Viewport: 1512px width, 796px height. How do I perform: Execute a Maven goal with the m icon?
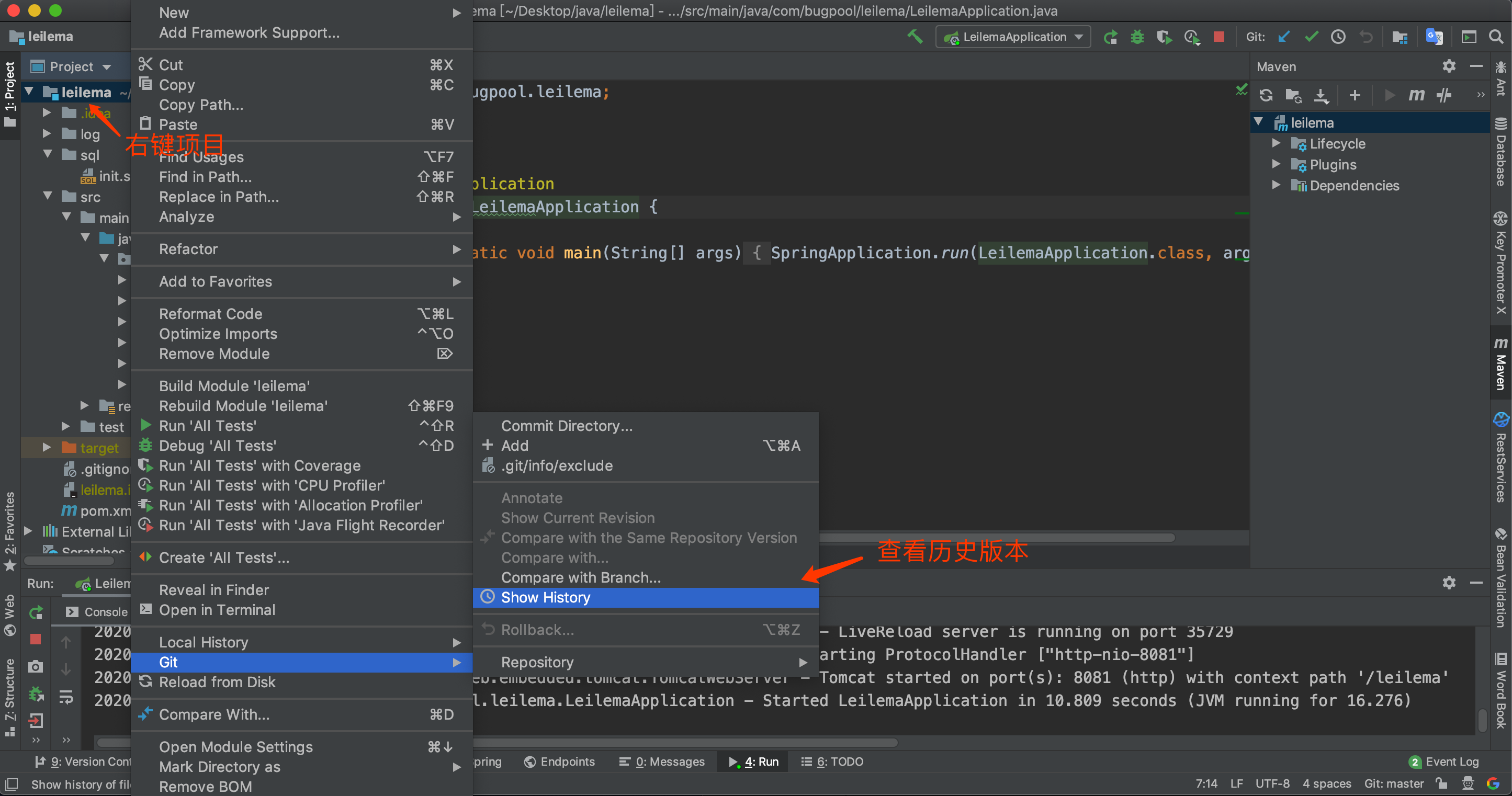pos(1416,95)
